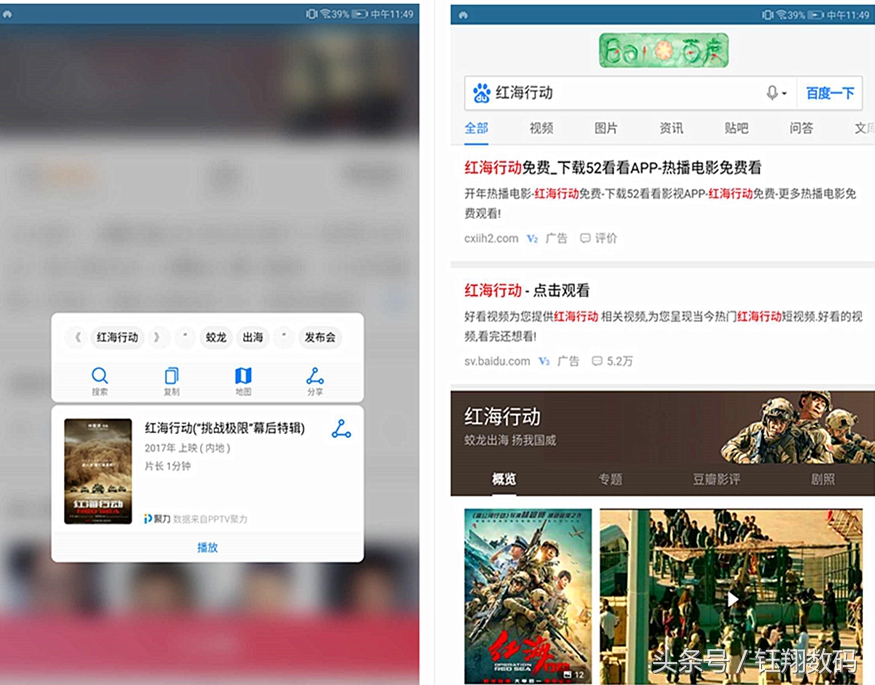The width and height of the screenshot is (875, 685).
Task: Tap the microphone voice search icon
Action: point(772,93)
